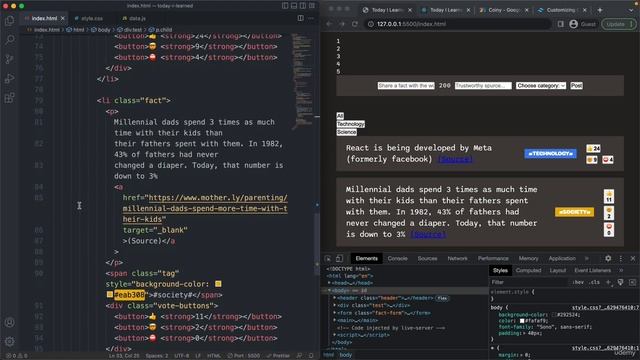Close the index.html editor tab
640x360 pixels.
pos(63,18)
